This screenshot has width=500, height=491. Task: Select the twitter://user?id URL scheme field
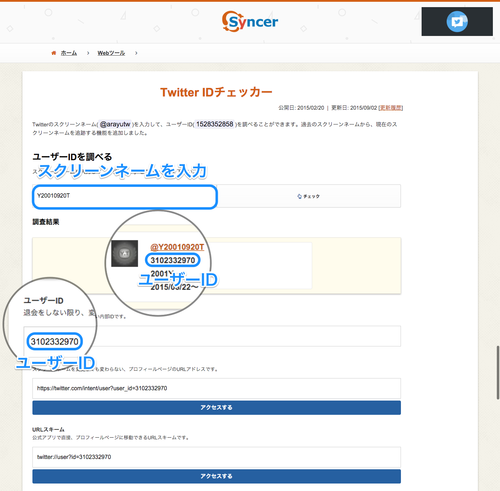coord(216,457)
